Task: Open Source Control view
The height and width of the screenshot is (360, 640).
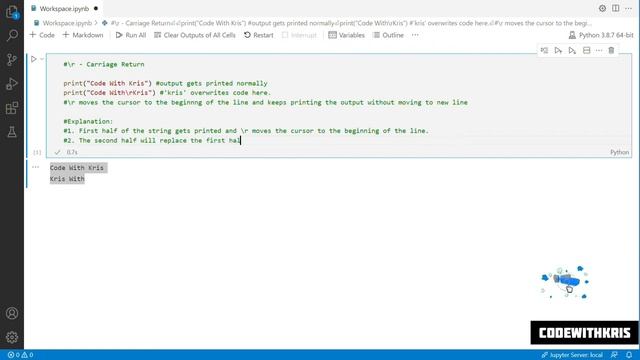Action: tap(12, 60)
